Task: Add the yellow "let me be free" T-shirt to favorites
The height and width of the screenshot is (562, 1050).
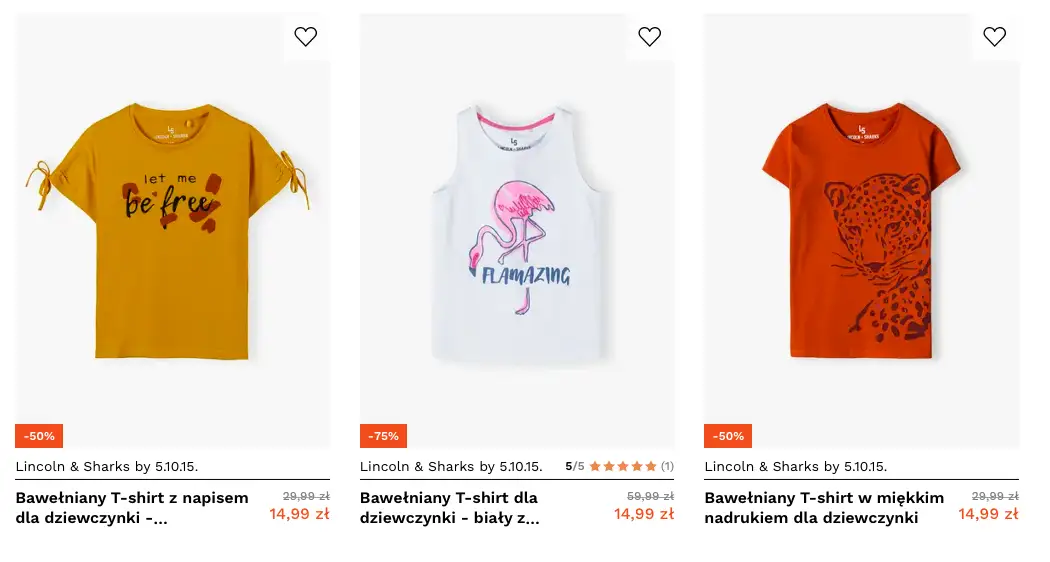Action: [x=306, y=37]
